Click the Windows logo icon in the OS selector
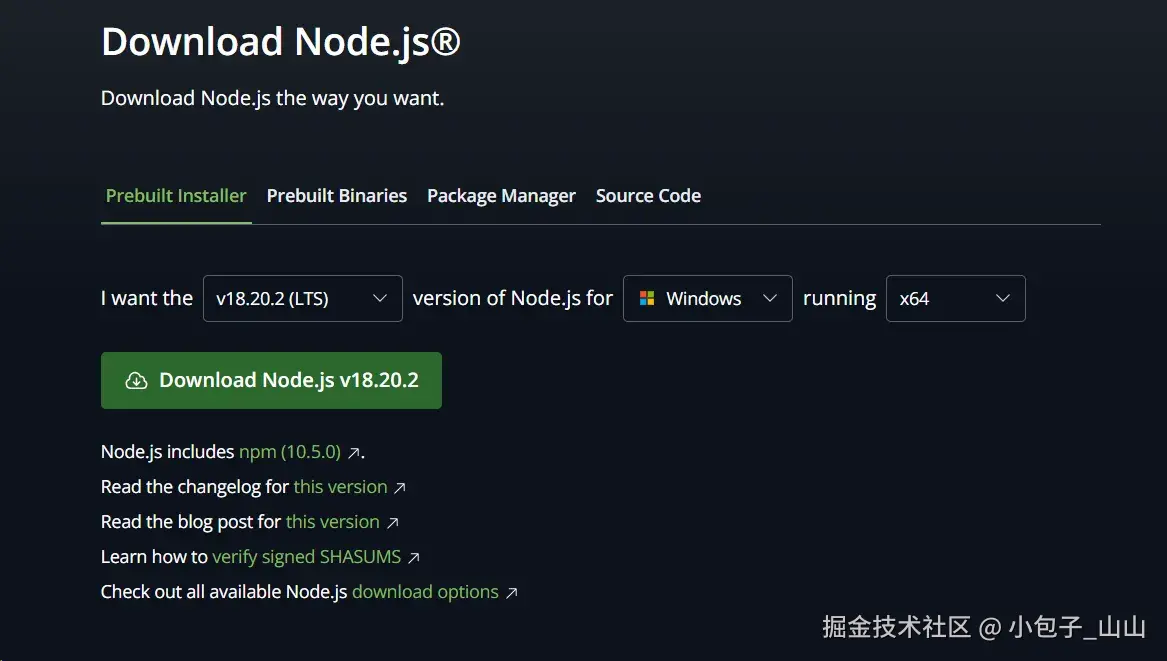Viewport: 1167px width, 661px height. point(647,298)
